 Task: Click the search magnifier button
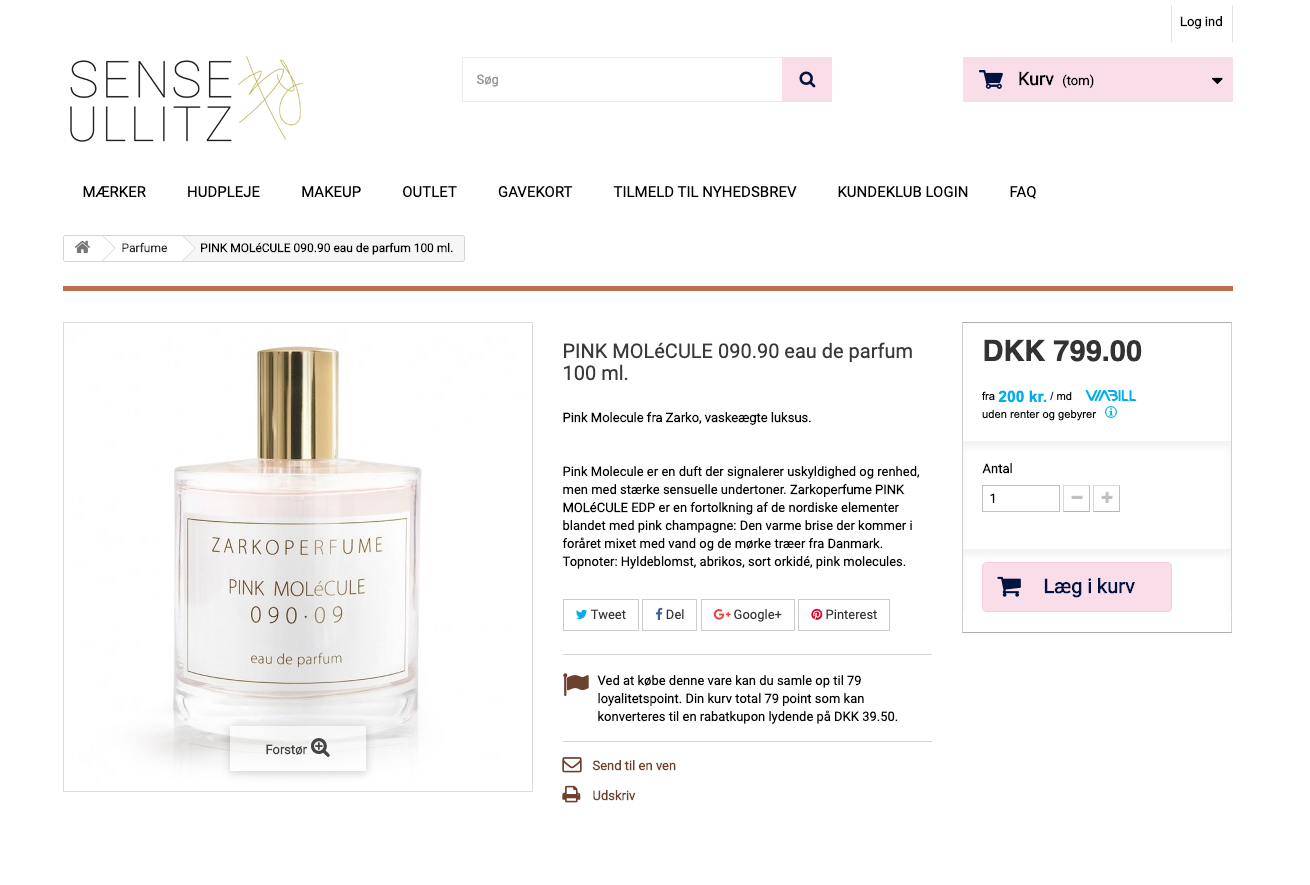(807, 80)
